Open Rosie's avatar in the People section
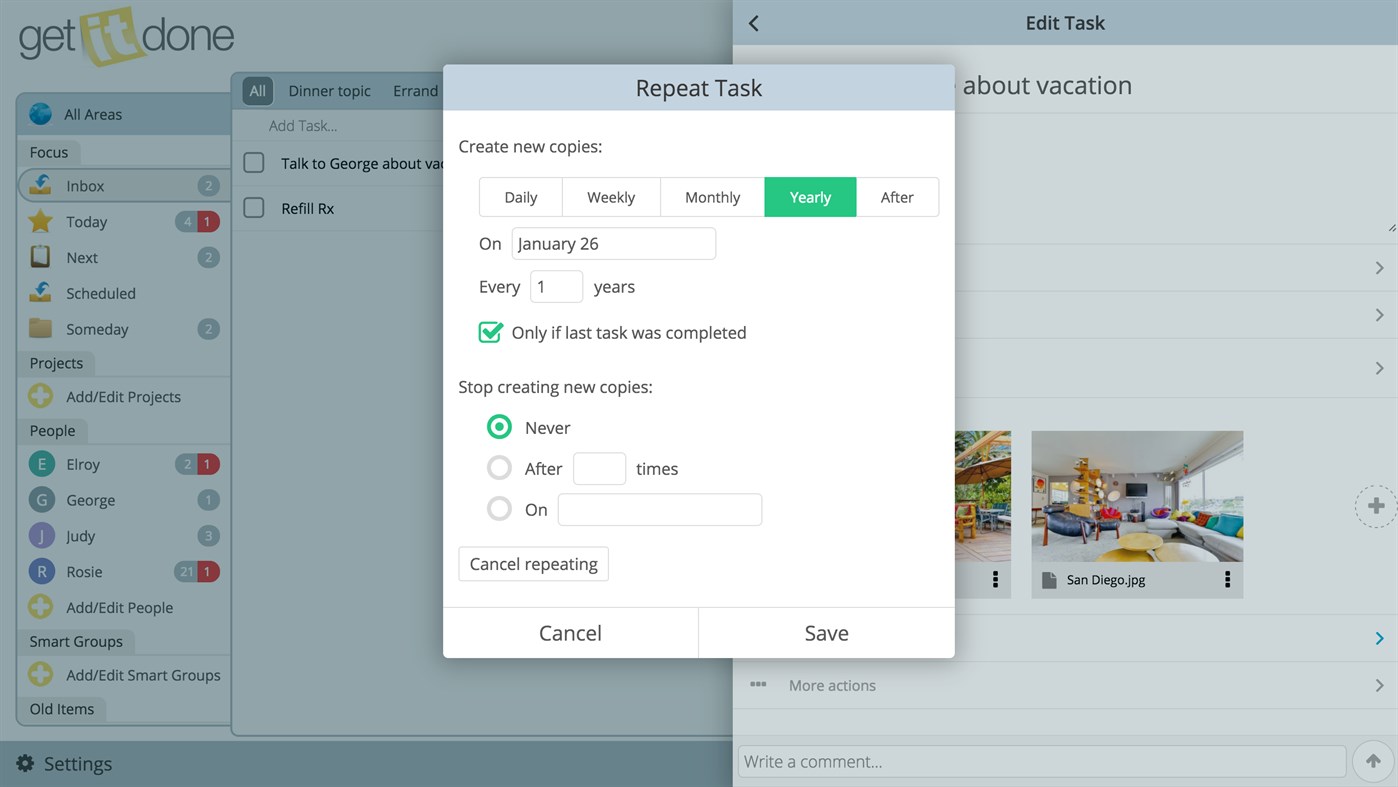 40,571
